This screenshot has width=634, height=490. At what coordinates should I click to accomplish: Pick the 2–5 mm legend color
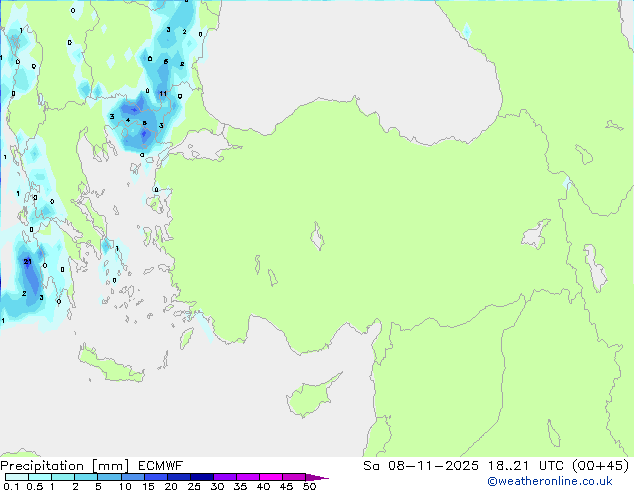[86, 477]
